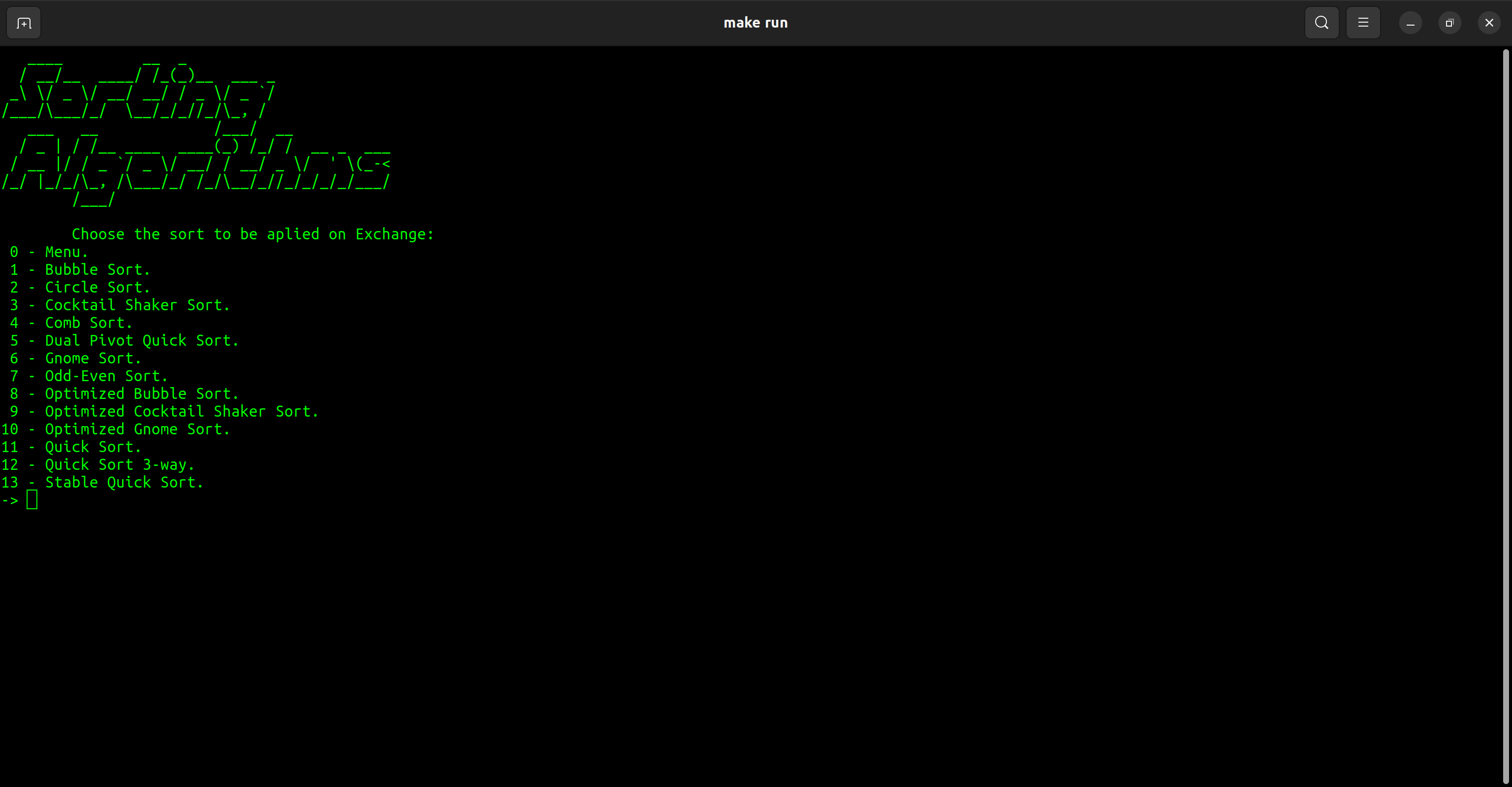
Task: Click the 'Comb Sort' line
Action: (x=88, y=323)
